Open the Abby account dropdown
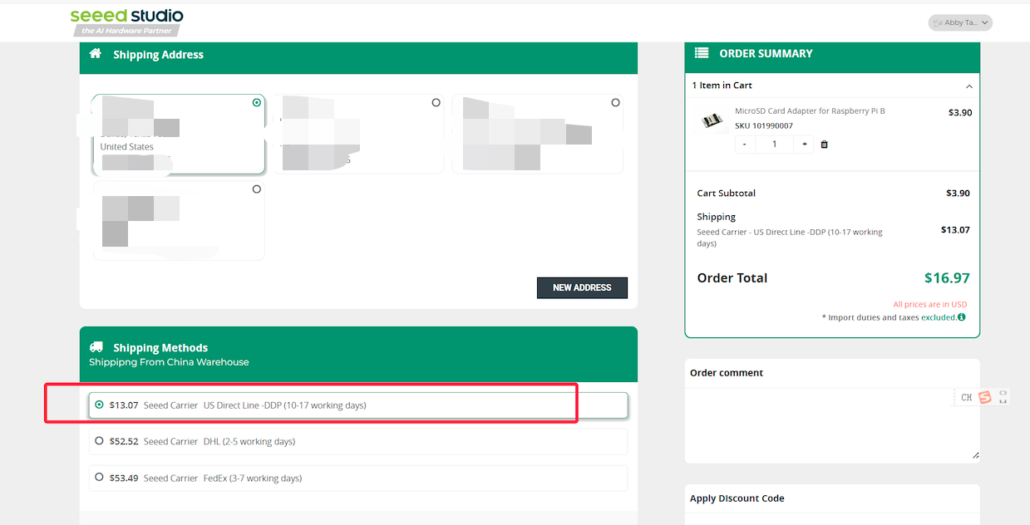Image resolution: width=1030 pixels, height=525 pixels. [959, 22]
